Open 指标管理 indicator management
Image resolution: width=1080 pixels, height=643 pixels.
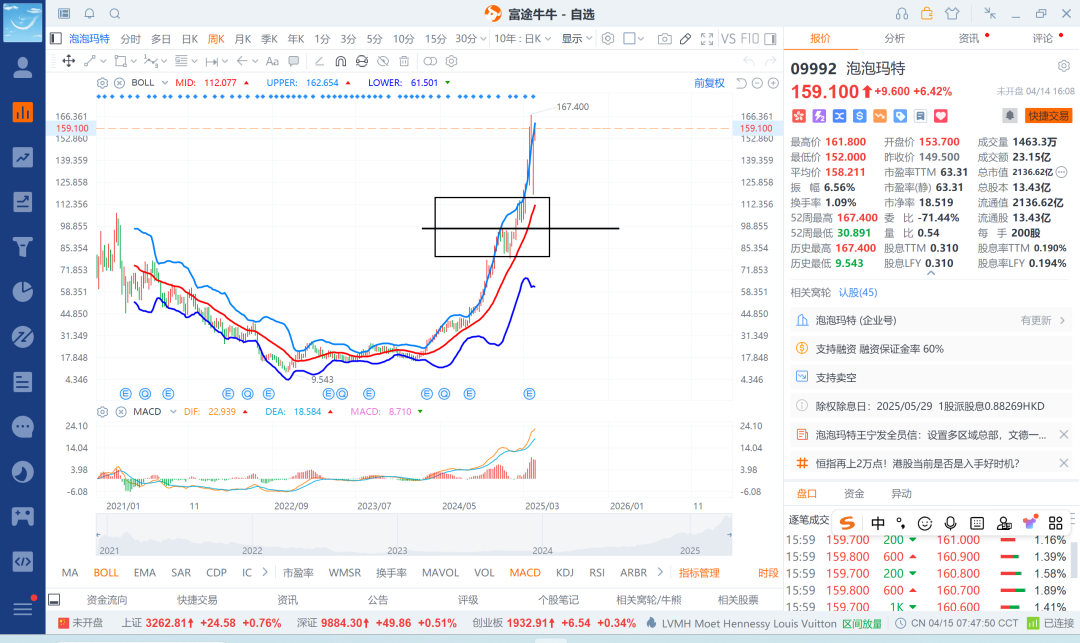click(699, 573)
